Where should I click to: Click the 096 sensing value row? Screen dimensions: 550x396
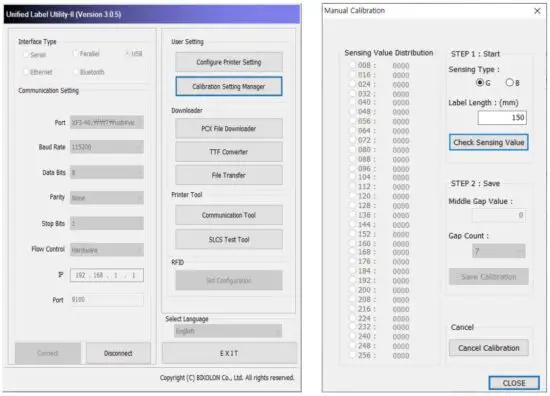click(x=379, y=169)
